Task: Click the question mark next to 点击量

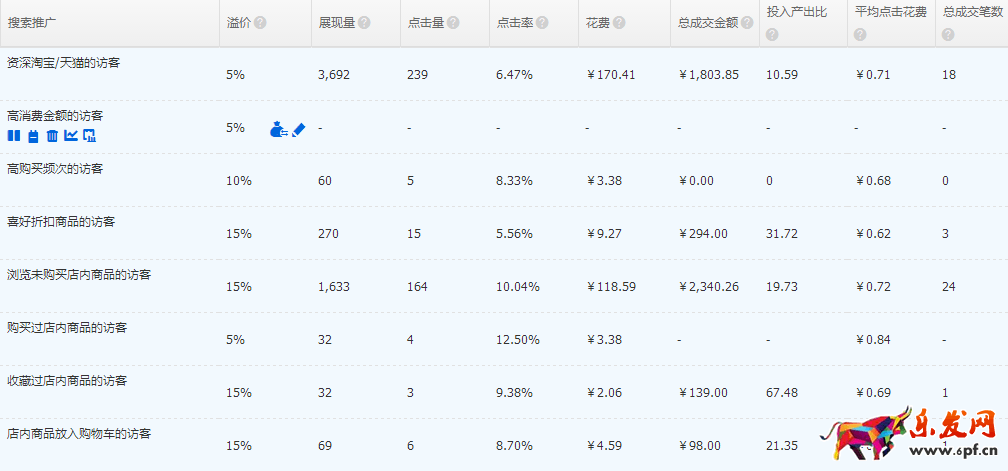Action: tap(454, 23)
